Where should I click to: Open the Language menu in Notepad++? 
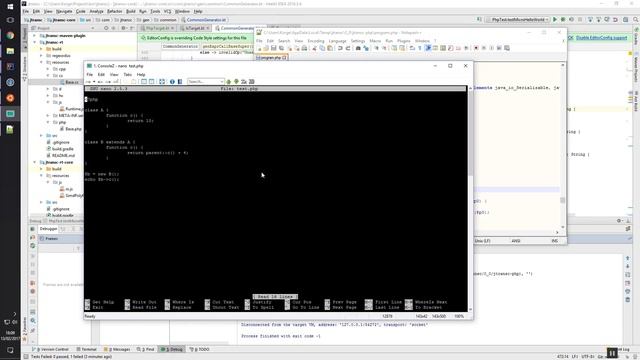(337, 41)
